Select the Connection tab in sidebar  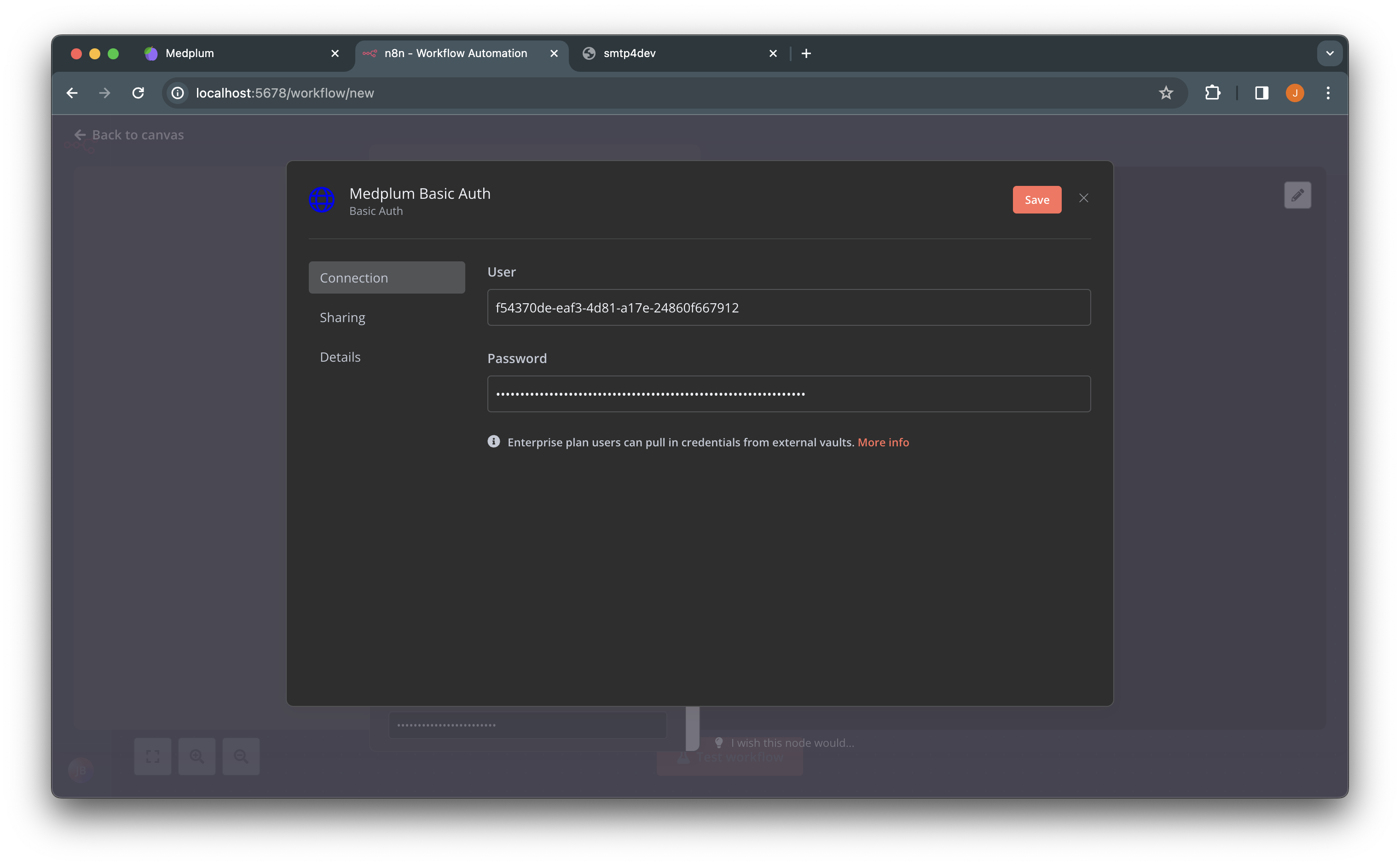[387, 278]
